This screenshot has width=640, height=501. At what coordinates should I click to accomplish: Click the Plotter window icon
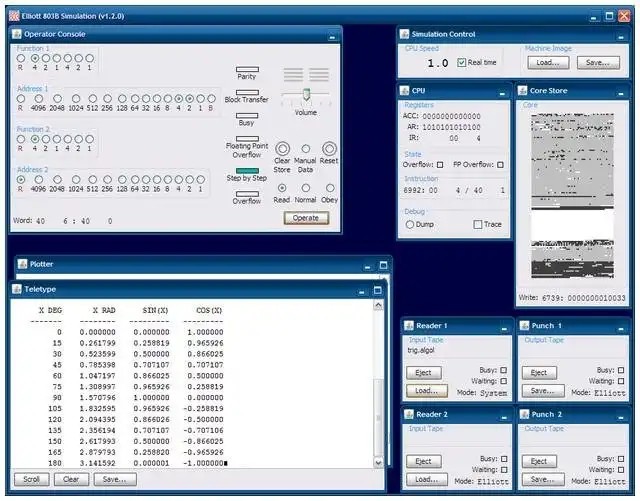click(23, 264)
